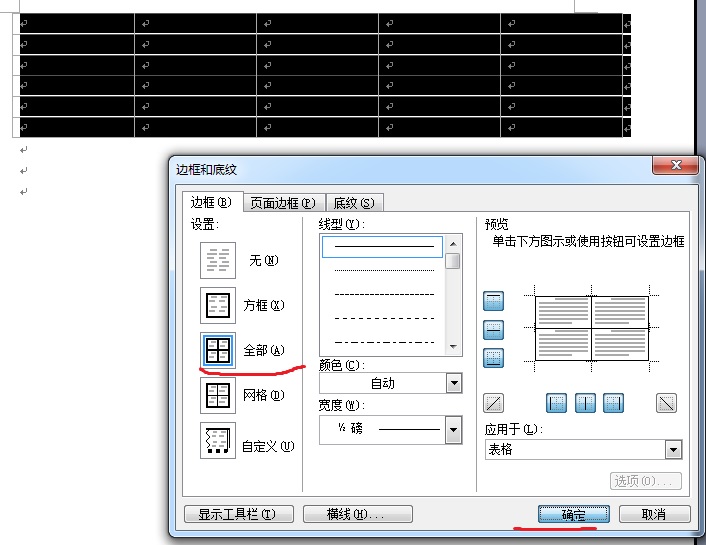
Task: Select the None (无) border setting icon
Action: click(218, 260)
